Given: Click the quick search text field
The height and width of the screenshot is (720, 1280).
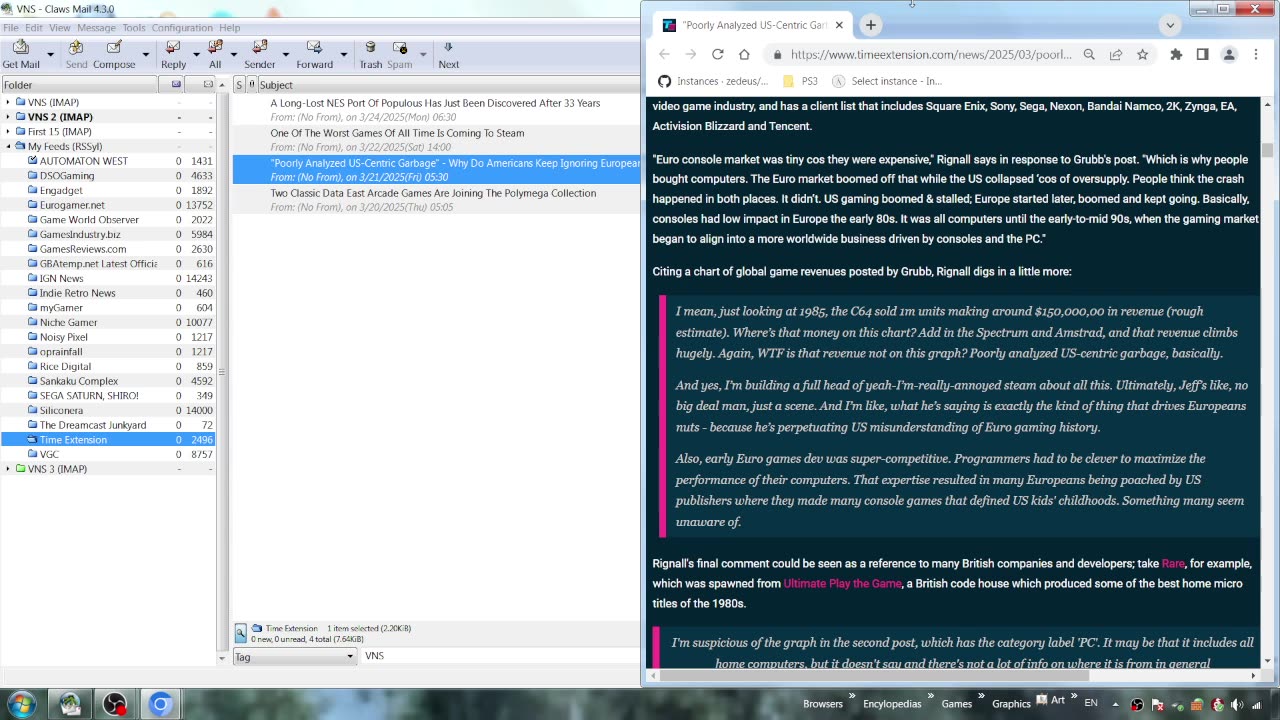Looking at the screenshot, I should pos(500,656).
